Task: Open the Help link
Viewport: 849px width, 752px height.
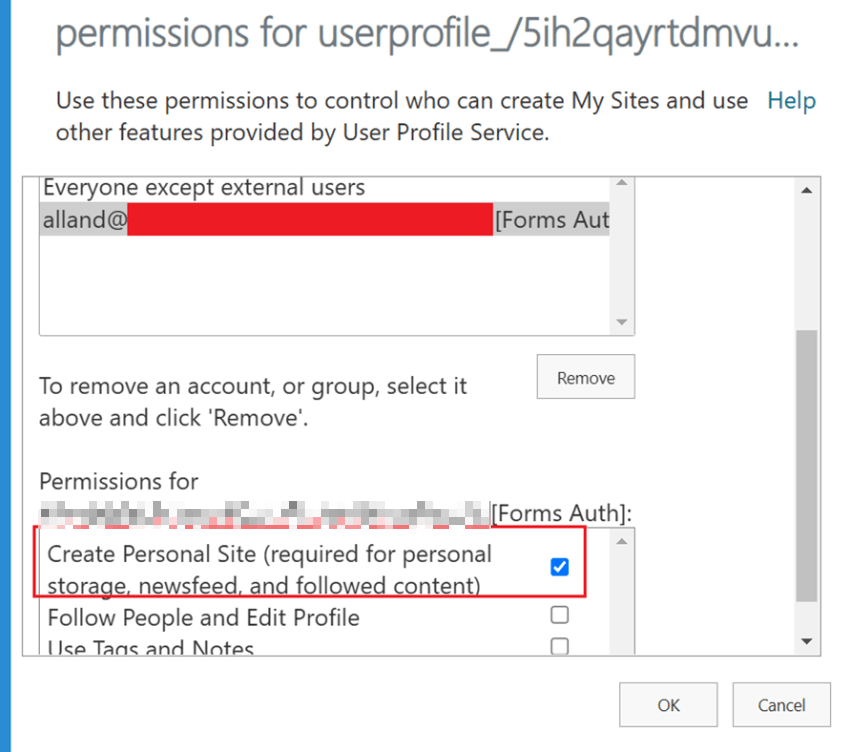Action: point(792,101)
